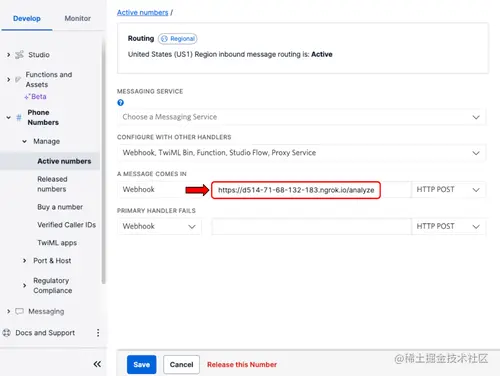500x376 pixels.
Task: Click Release this Number link
Action: pyautogui.click(x=242, y=364)
